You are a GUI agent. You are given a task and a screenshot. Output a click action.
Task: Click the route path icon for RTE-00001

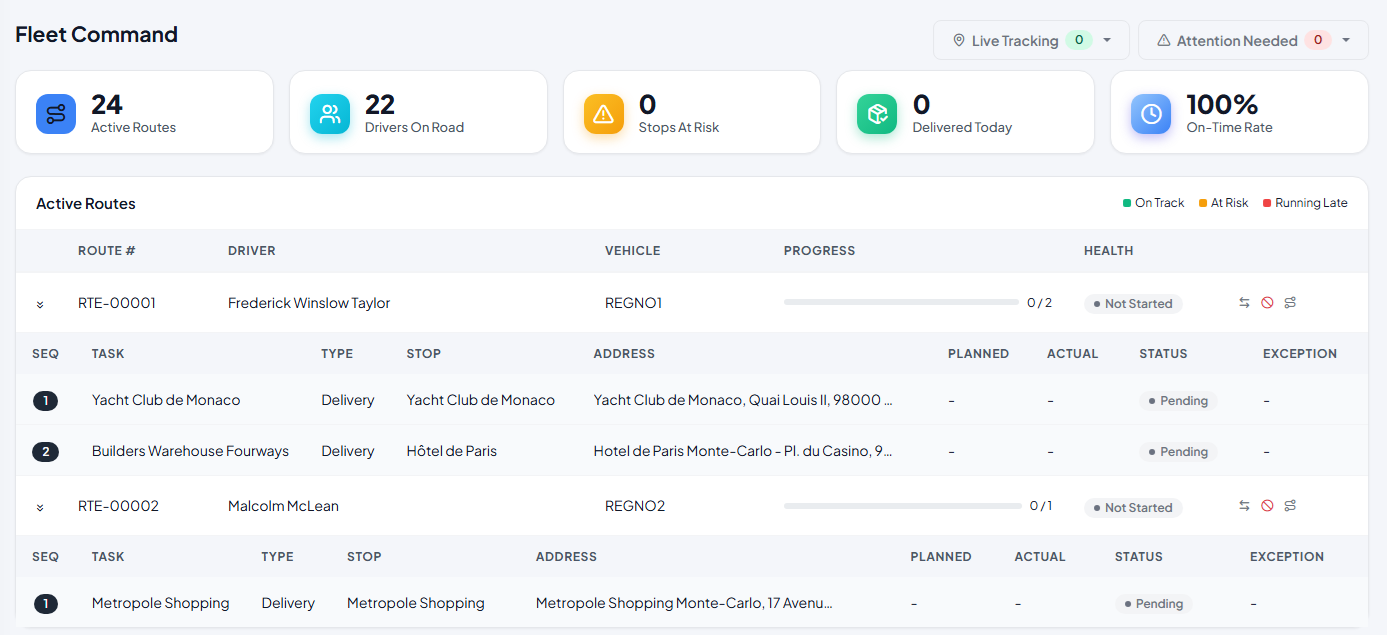[x=1290, y=303]
